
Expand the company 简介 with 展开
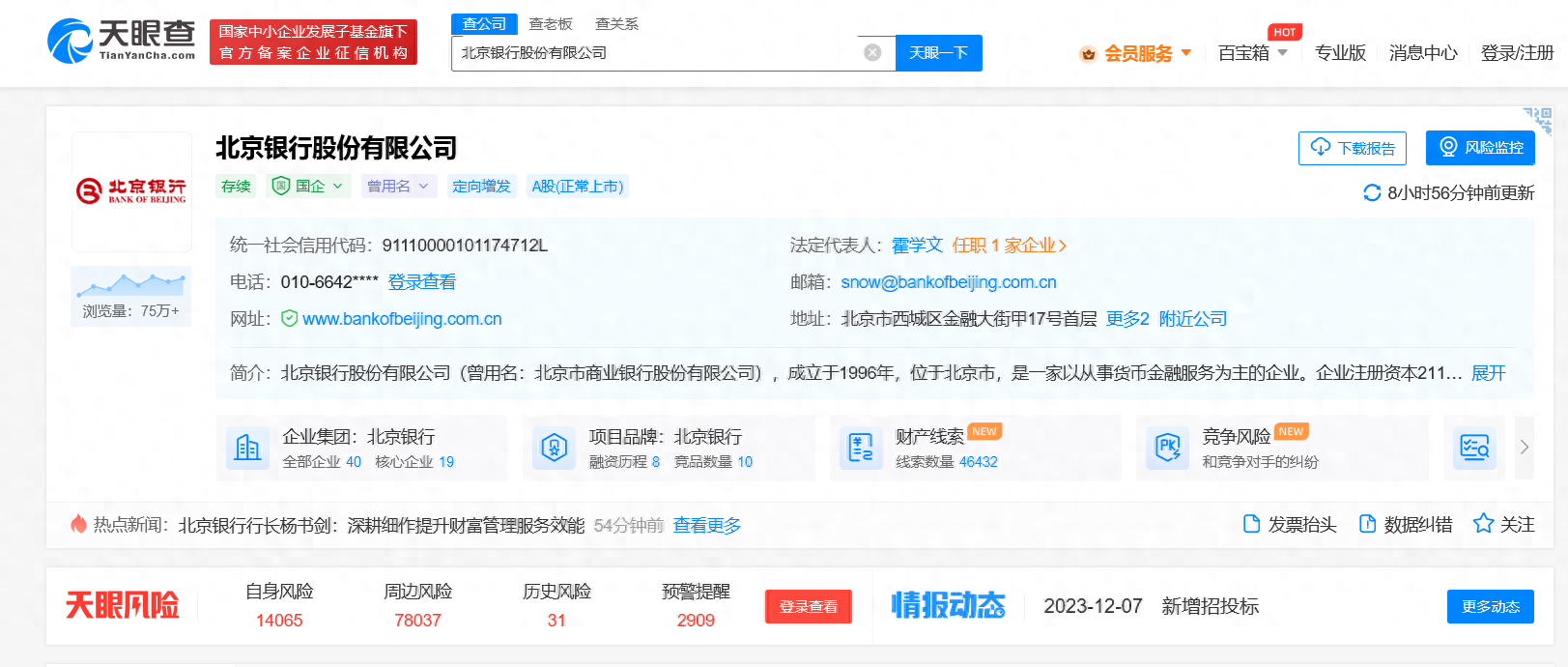(x=1488, y=373)
